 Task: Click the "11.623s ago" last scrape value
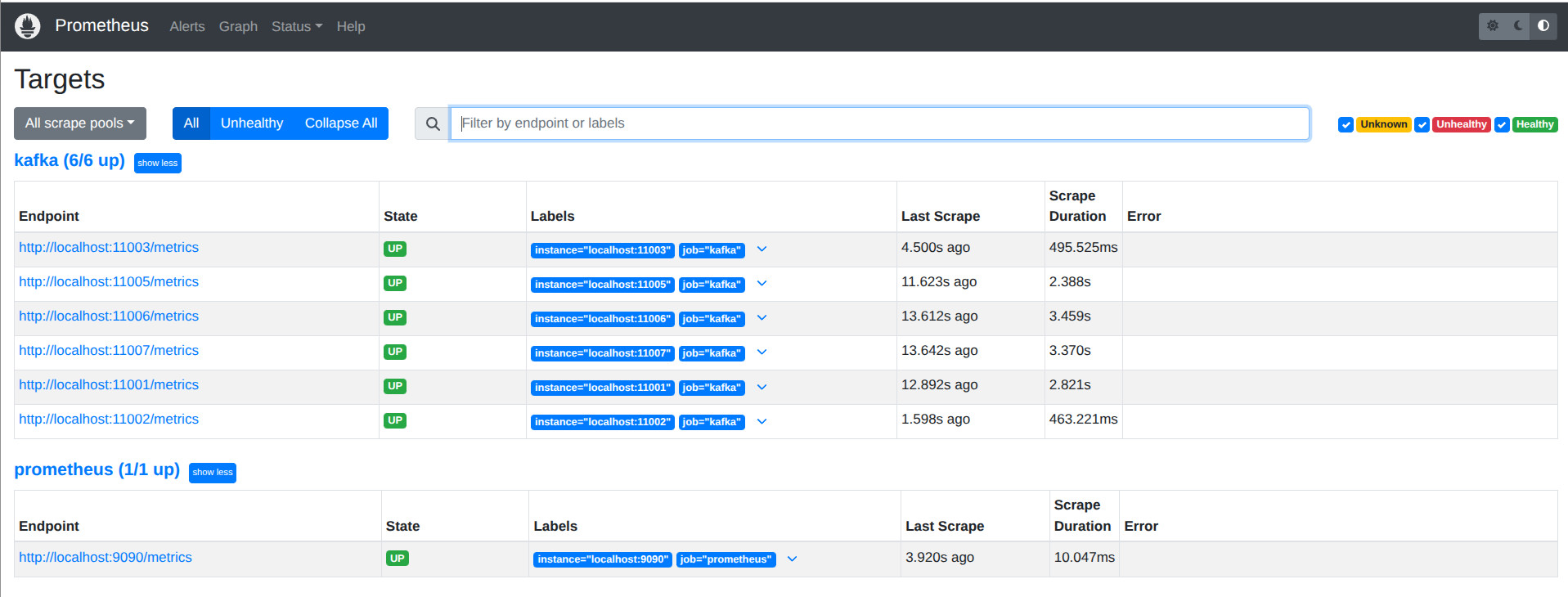coord(939,282)
